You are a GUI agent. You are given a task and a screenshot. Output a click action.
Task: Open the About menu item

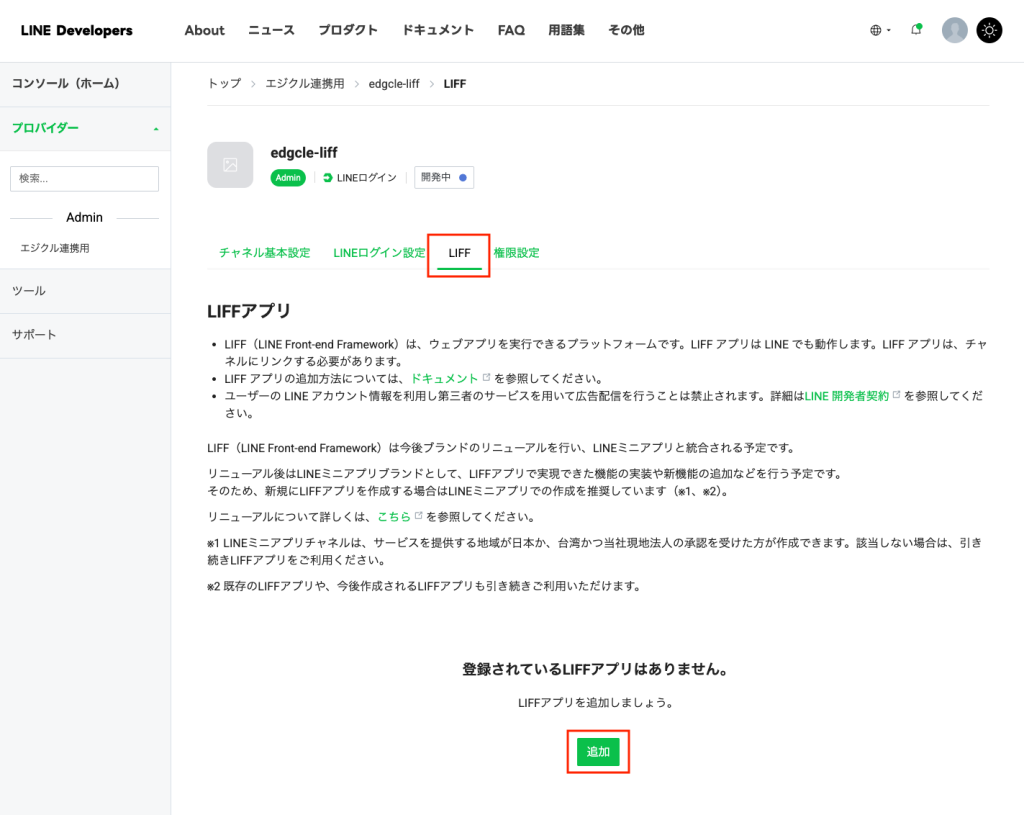pyautogui.click(x=204, y=30)
